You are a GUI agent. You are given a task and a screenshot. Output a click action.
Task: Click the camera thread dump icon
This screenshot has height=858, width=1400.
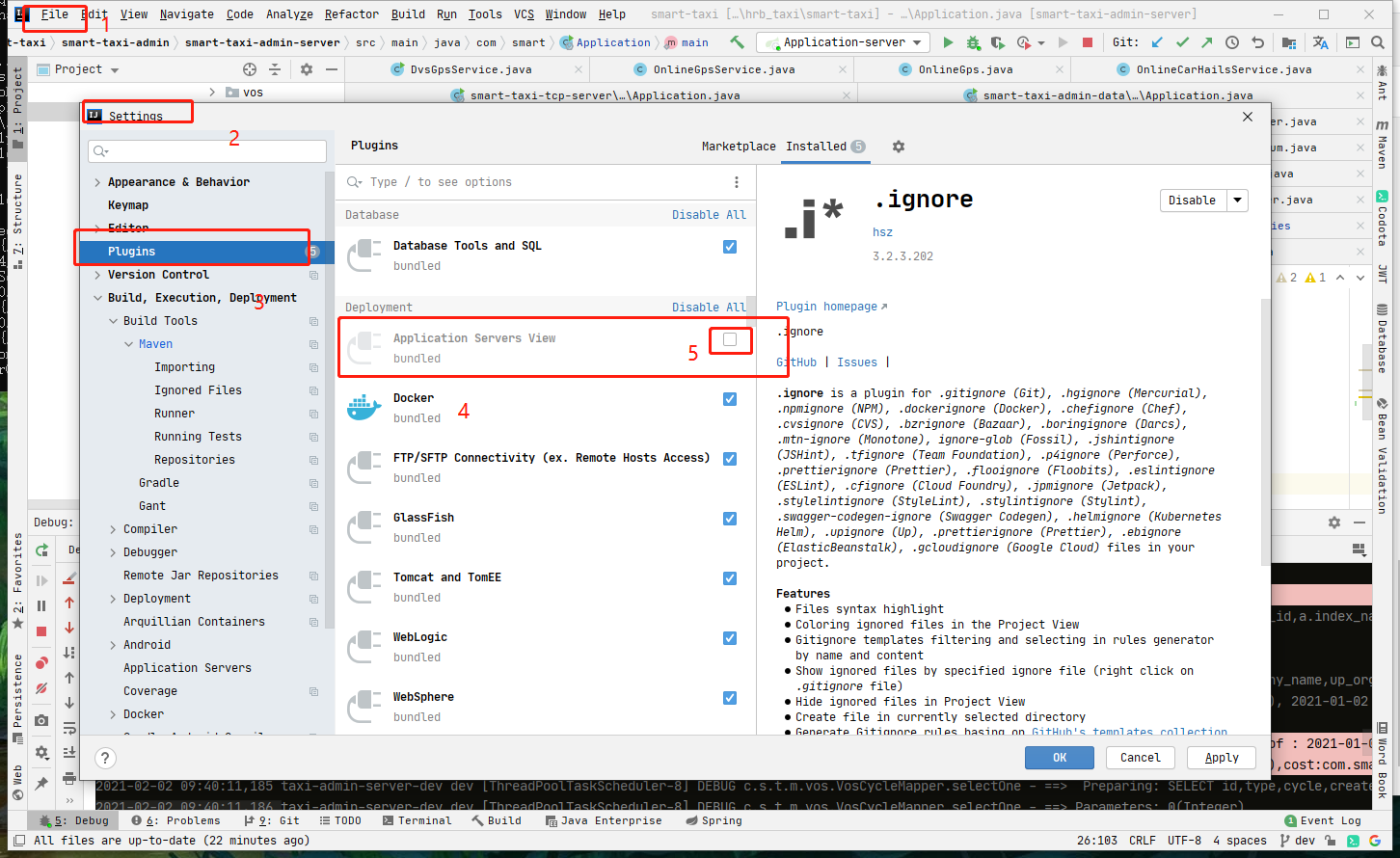pos(41,720)
